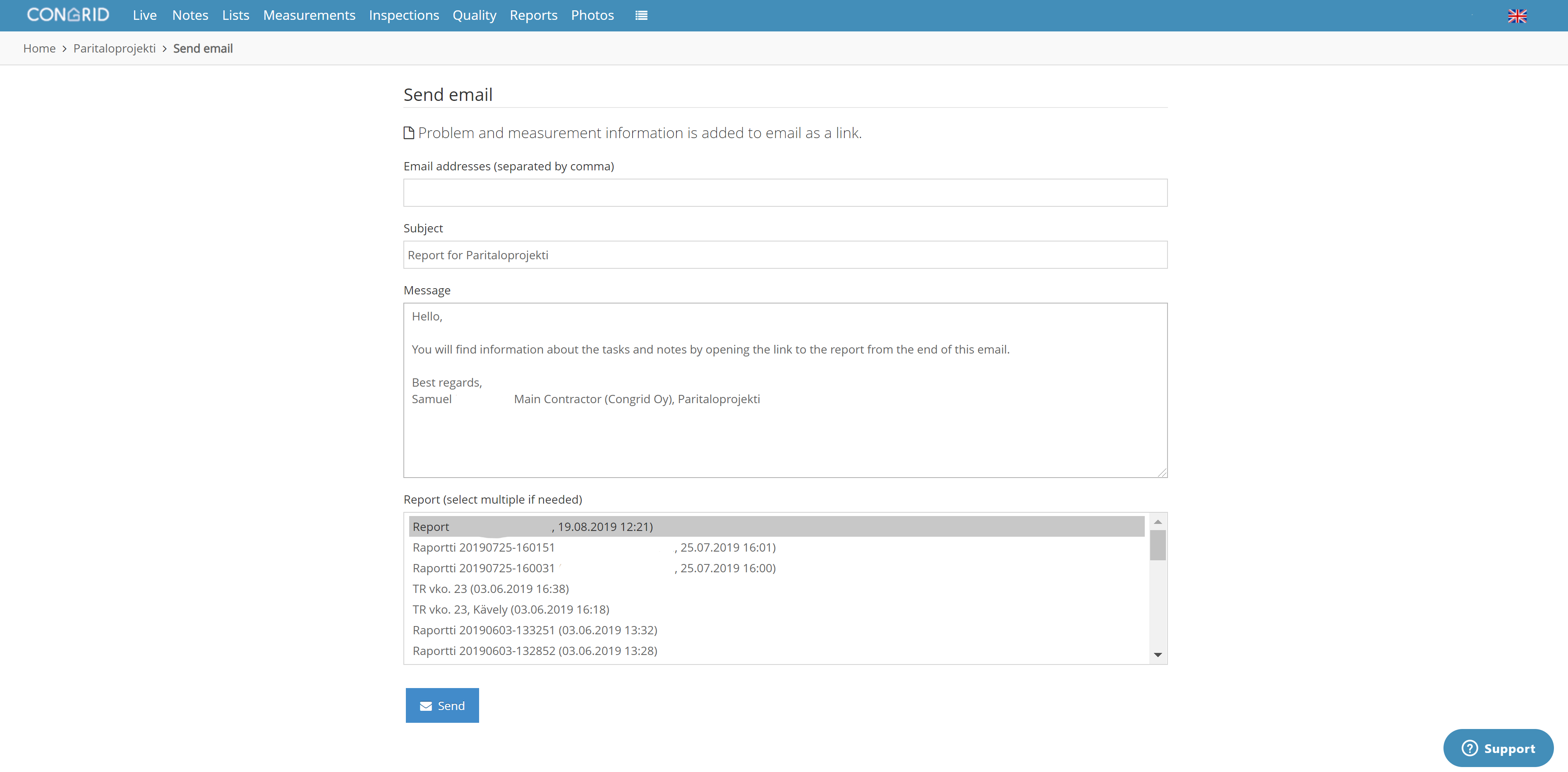Select Raportti 20190603-133251 in report list
The height and width of the screenshot is (772, 1568).
coord(777,630)
